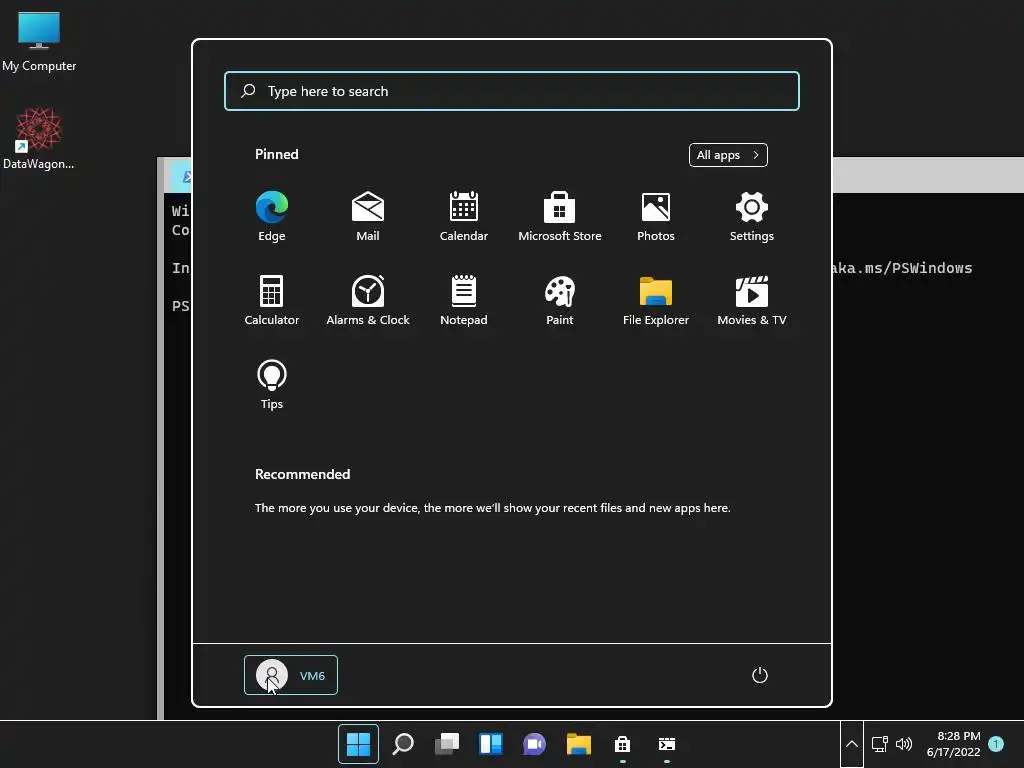Expand the All apps list
This screenshot has height=768, width=1024.
coord(728,155)
